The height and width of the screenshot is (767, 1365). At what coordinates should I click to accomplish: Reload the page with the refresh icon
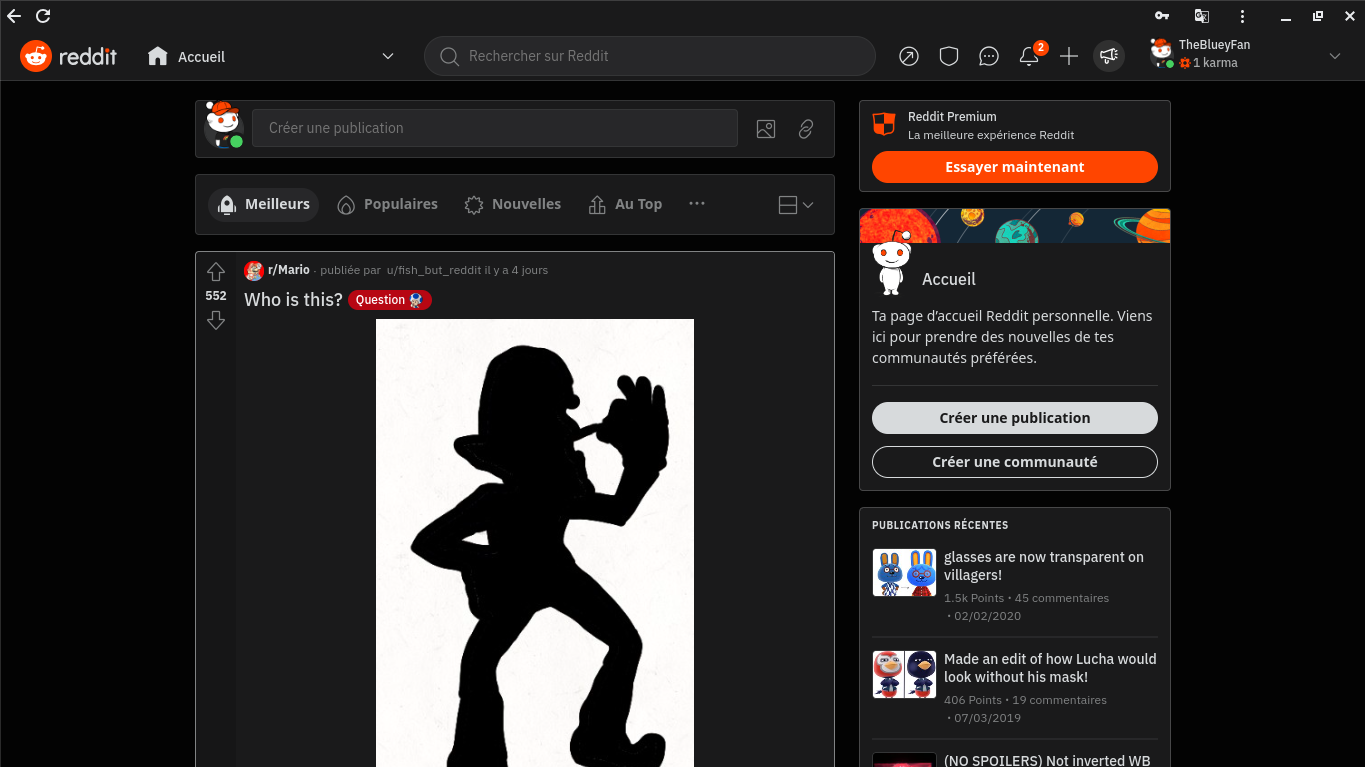point(43,16)
